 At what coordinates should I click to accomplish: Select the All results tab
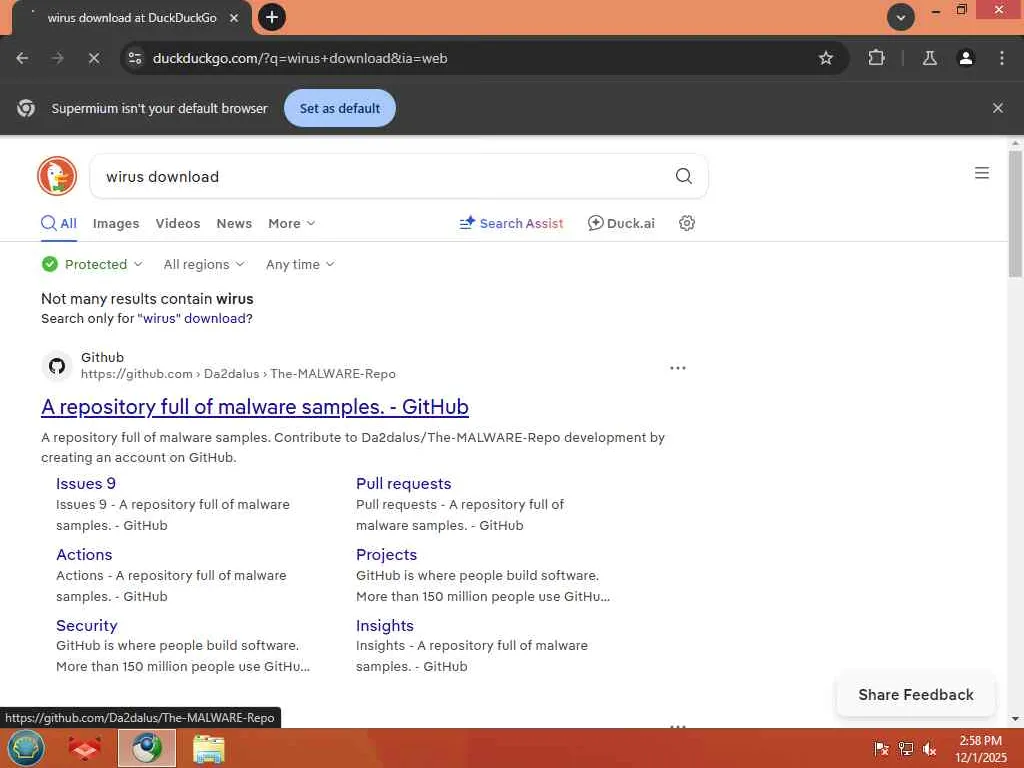point(59,223)
